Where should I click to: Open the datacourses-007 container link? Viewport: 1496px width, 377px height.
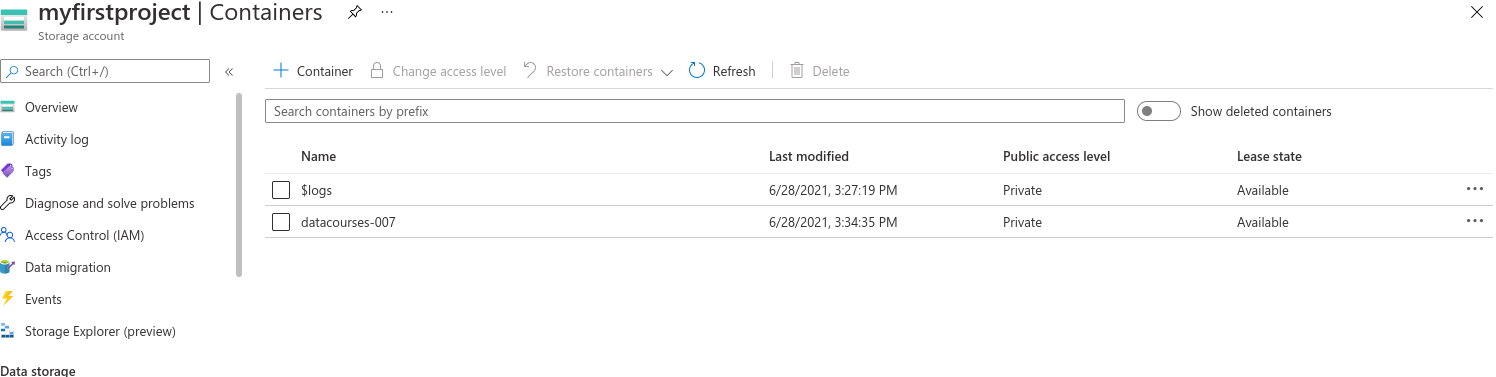pyautogui.click(x=348, y=222)
